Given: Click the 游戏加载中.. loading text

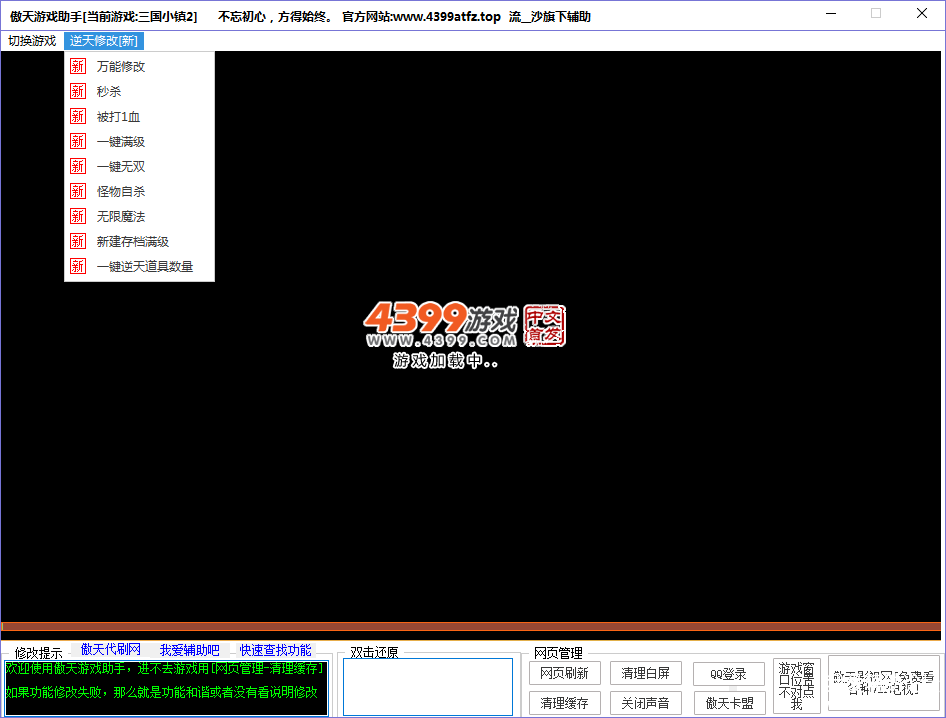Looking at the screenshot, I should tap(445, 361).
